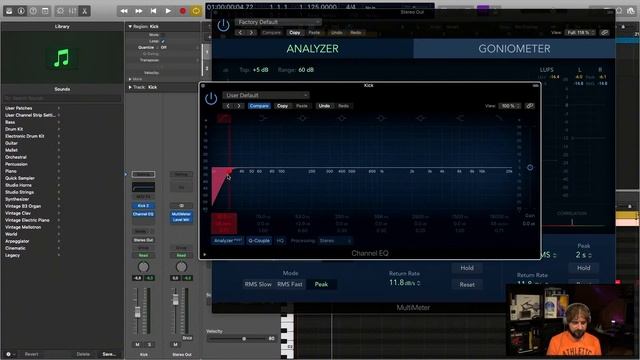Screen dimensions: 640x360
Task: Select Peak mode in MultiMeter
Action: pos(321,284)
